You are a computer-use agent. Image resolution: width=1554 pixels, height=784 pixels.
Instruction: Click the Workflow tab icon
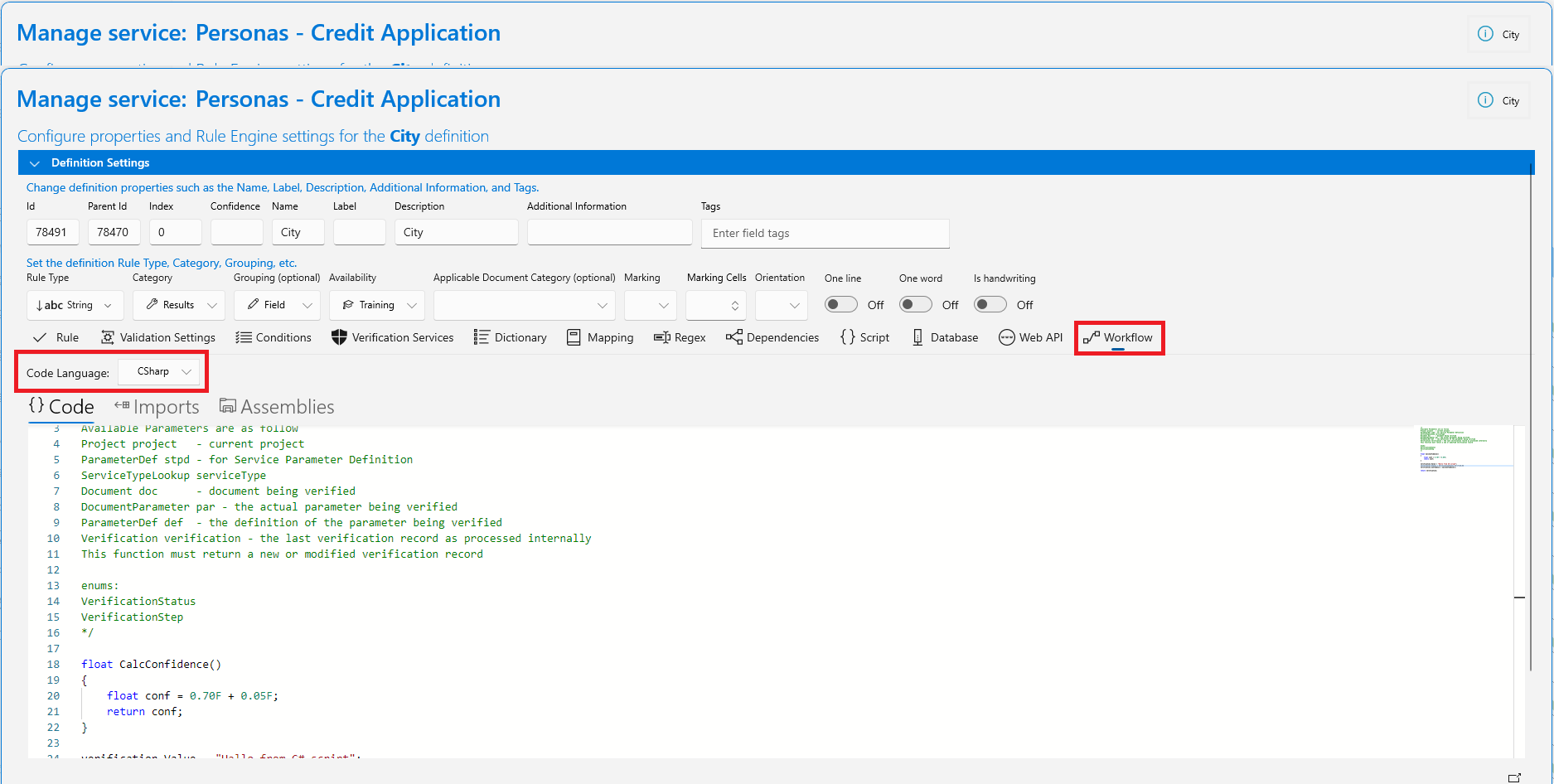[x=1092, y=337]
